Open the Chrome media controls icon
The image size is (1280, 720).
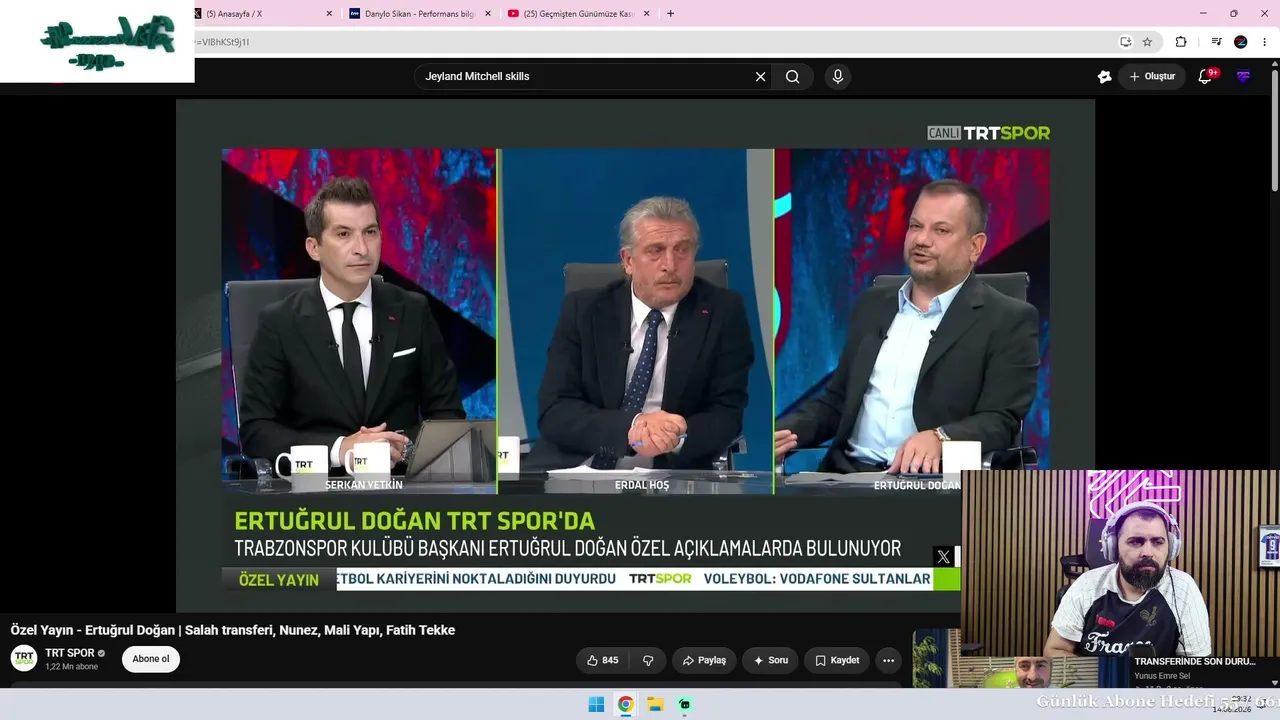tap(1216, 42)
